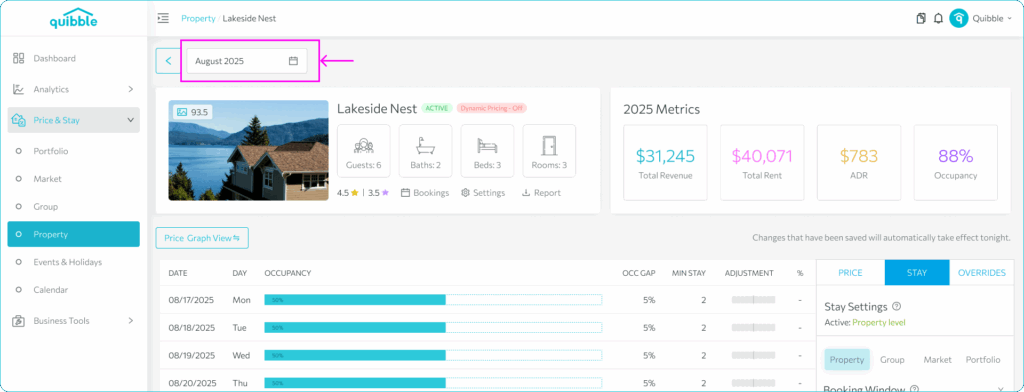Open the Quibble account dropdown
1024x392 pixels.
pos(993,18)
